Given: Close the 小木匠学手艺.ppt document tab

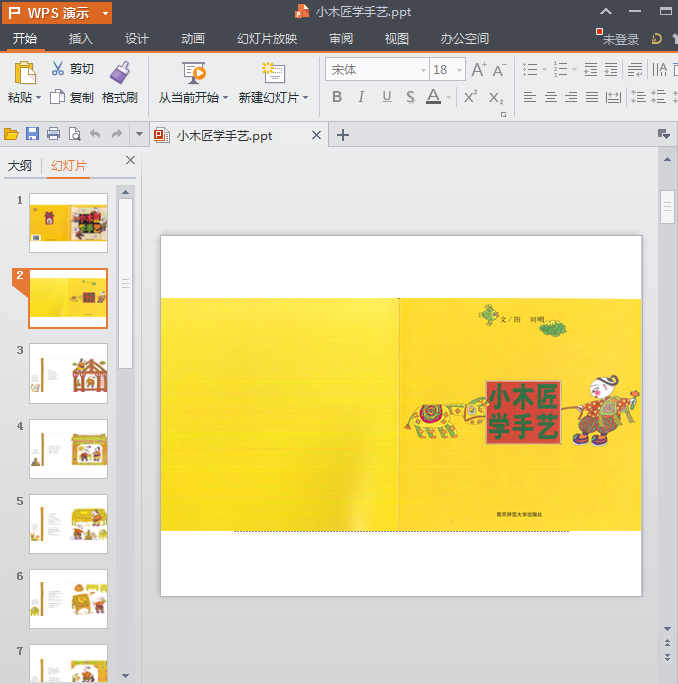Looking at the screenshot, I should [x=316, y=135].
